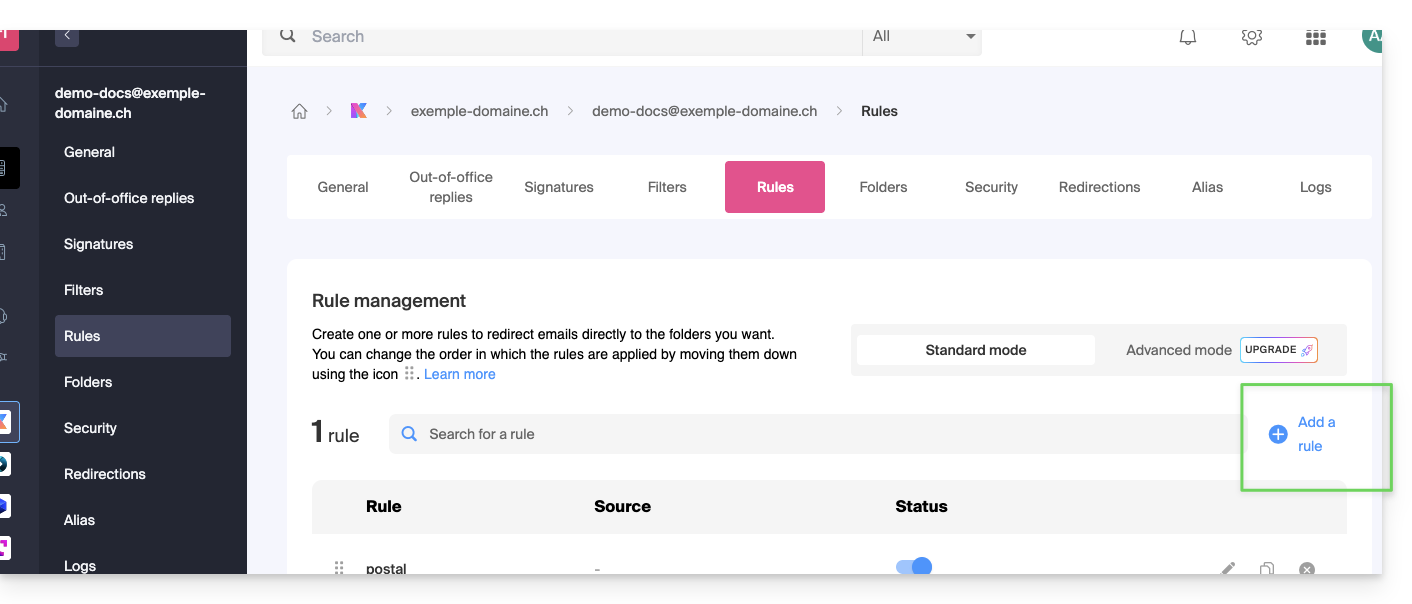Toggle the postal rule status switch
The width and height of the screenshot is (1412, 604).
[x=914, y=566]
